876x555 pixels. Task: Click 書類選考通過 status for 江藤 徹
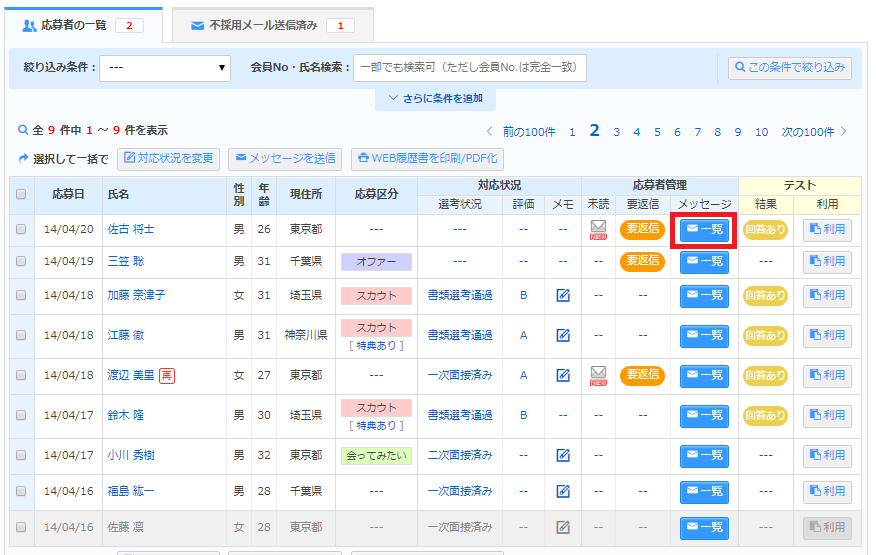coord(460,335)
